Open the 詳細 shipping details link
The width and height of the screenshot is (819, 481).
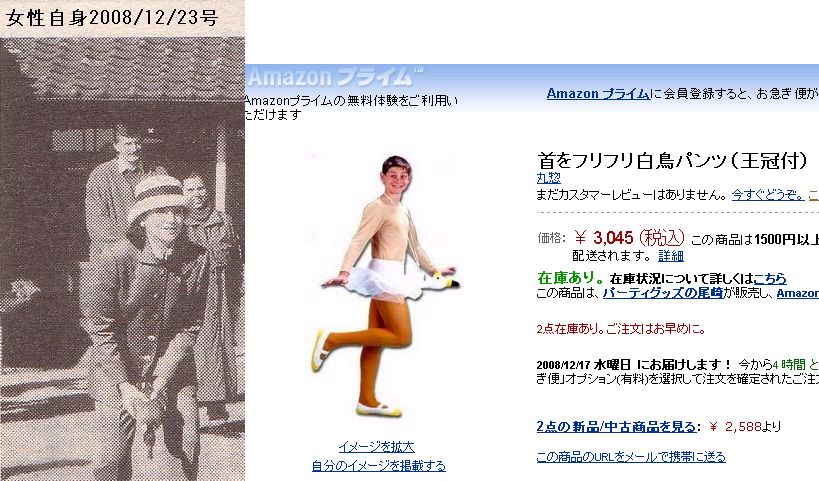[x=671, y=256]
